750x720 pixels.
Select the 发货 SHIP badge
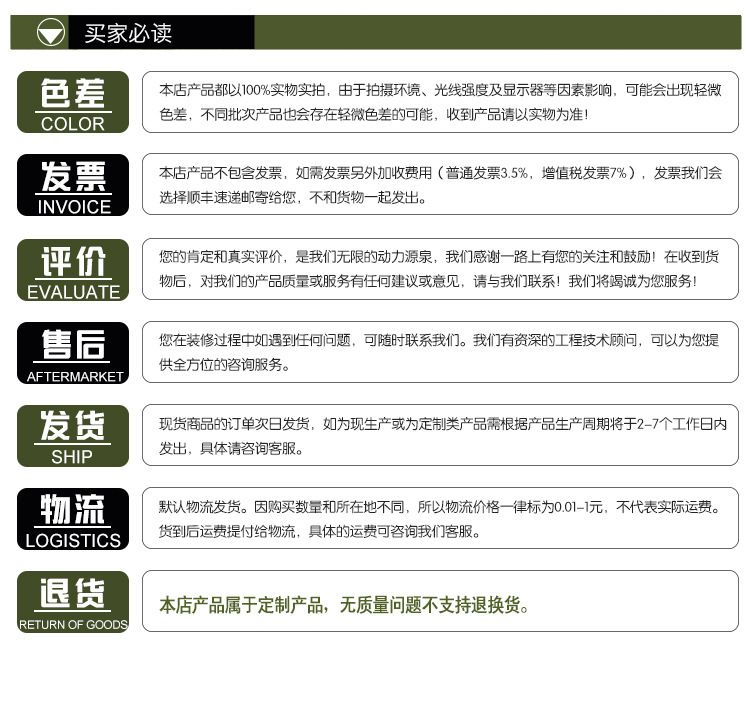click(73, 436)
